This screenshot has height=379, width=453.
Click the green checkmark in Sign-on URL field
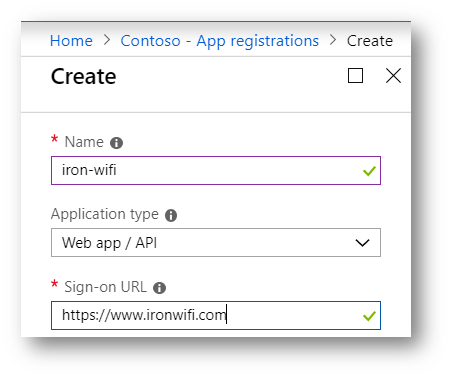click(x=369, y=316)
